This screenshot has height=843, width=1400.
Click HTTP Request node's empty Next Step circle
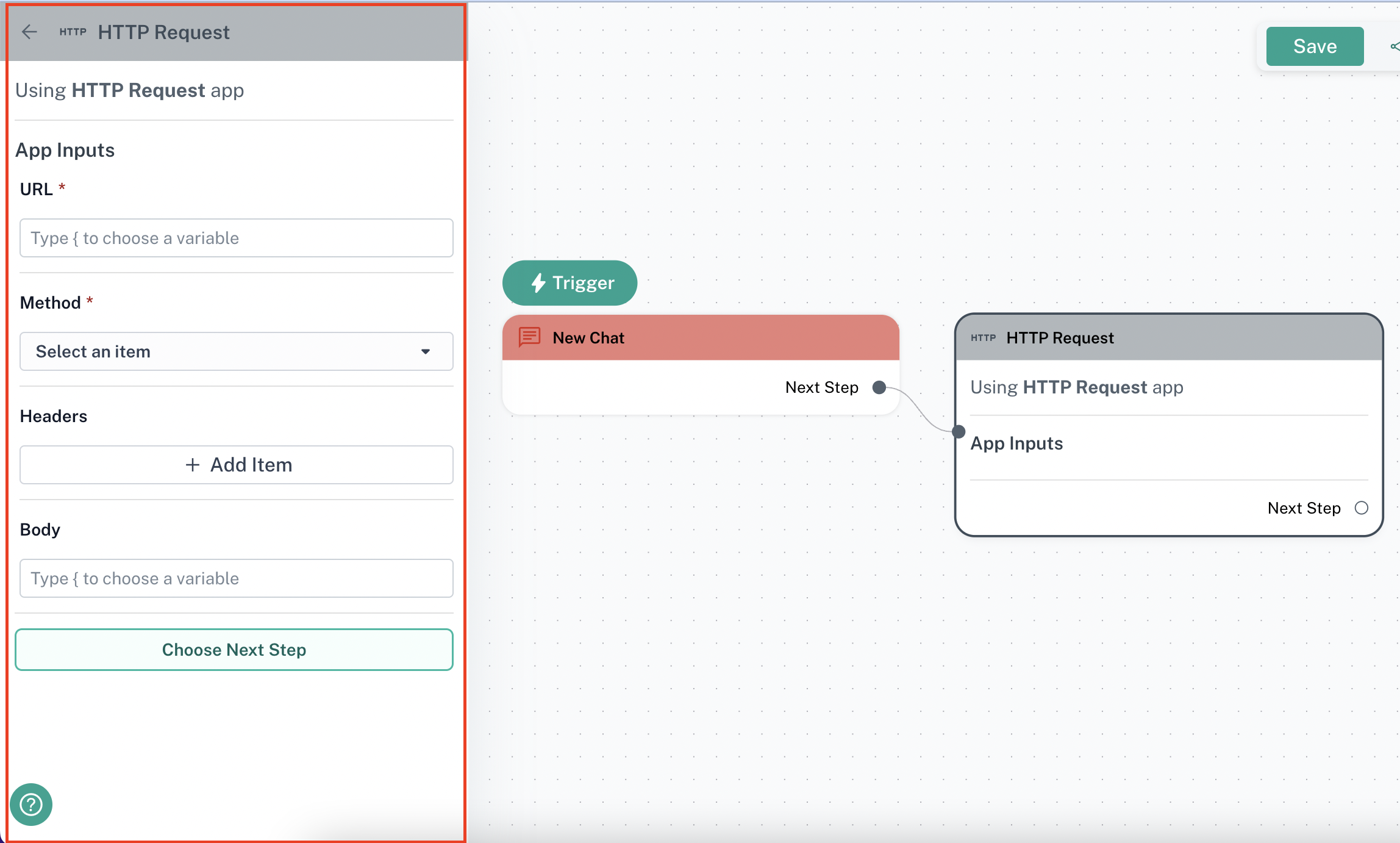click(1361, 508)
